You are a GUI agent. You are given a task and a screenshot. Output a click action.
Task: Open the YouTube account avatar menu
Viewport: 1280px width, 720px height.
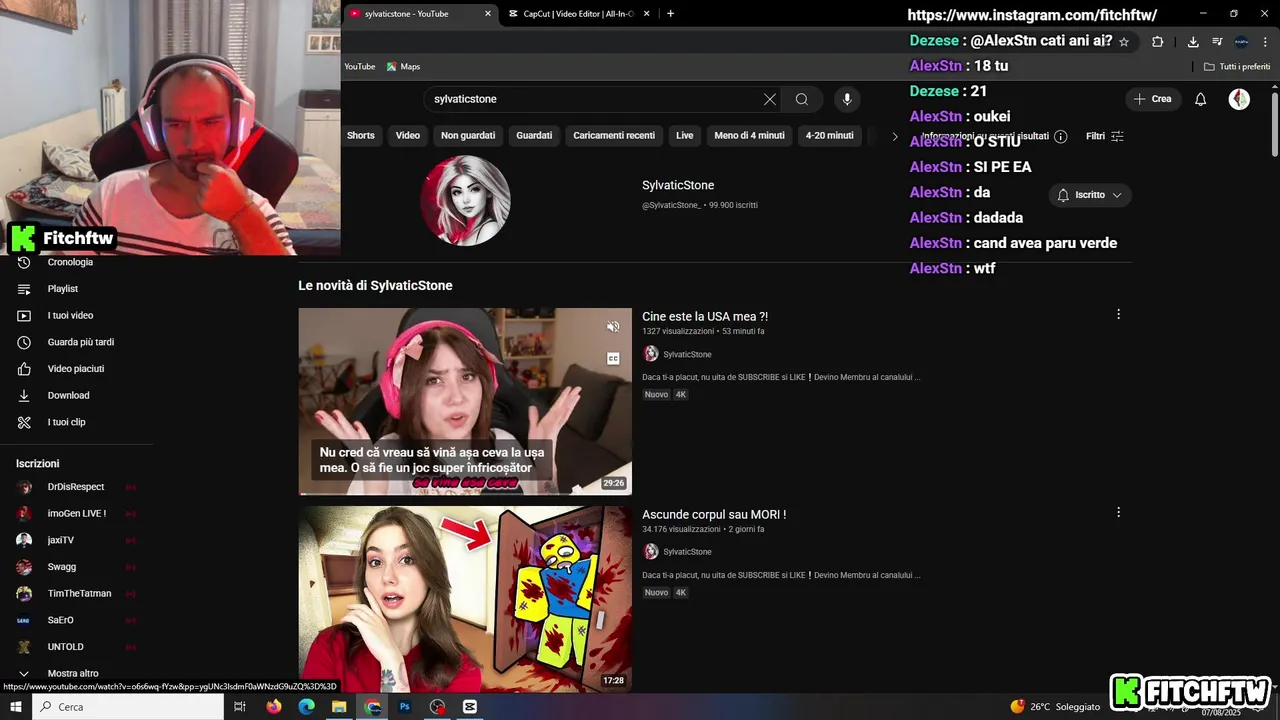[1239, 99]
